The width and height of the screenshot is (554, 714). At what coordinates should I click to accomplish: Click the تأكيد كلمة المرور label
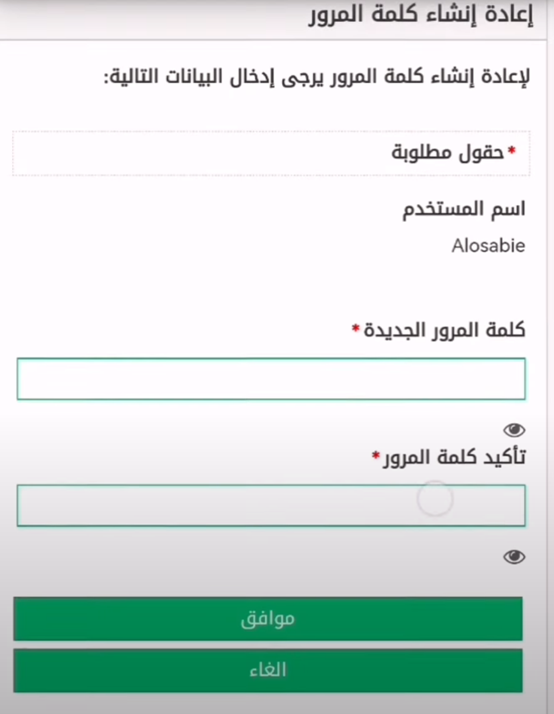coord(454,457)
